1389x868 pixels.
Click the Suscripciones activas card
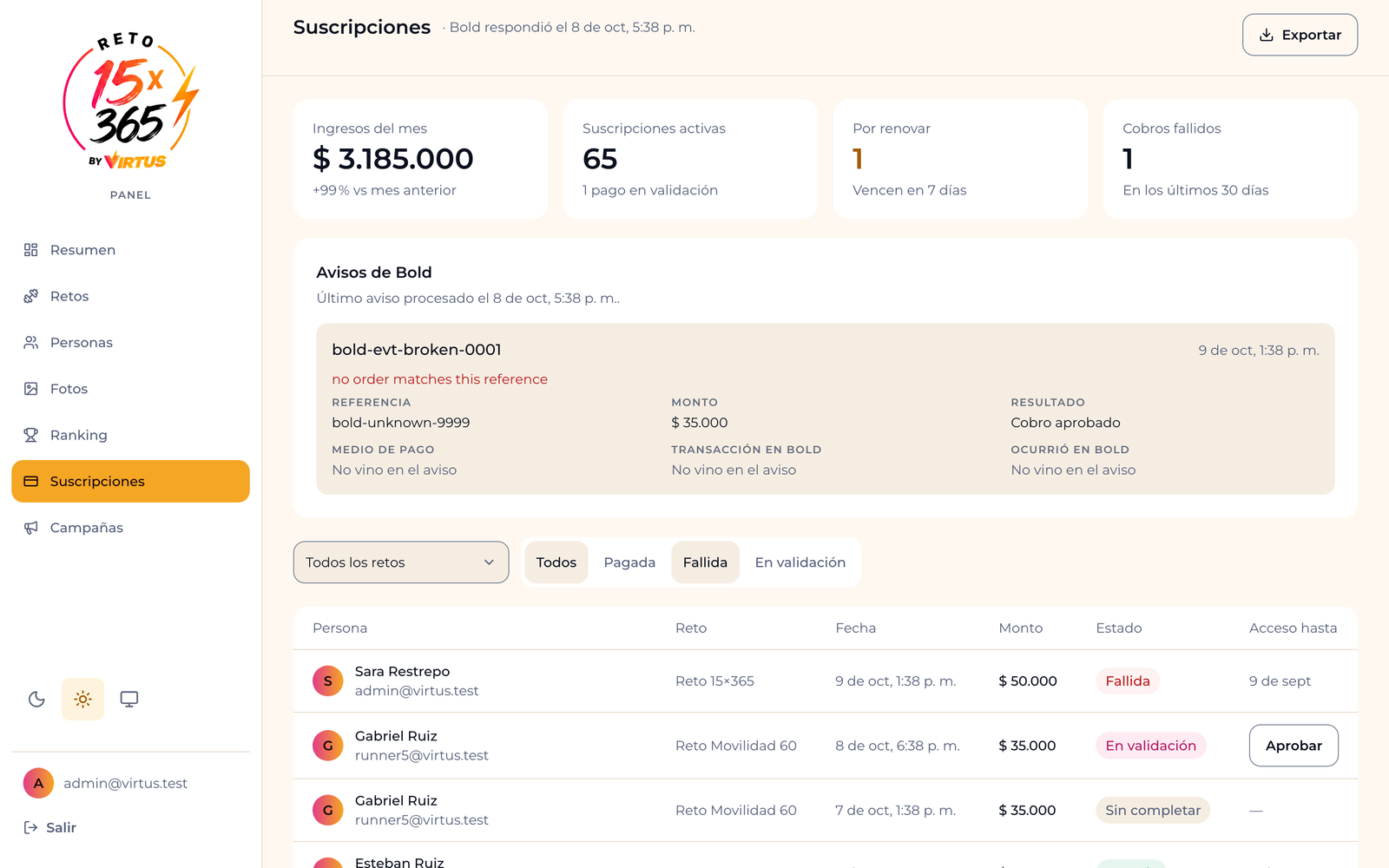coord(690,159)
